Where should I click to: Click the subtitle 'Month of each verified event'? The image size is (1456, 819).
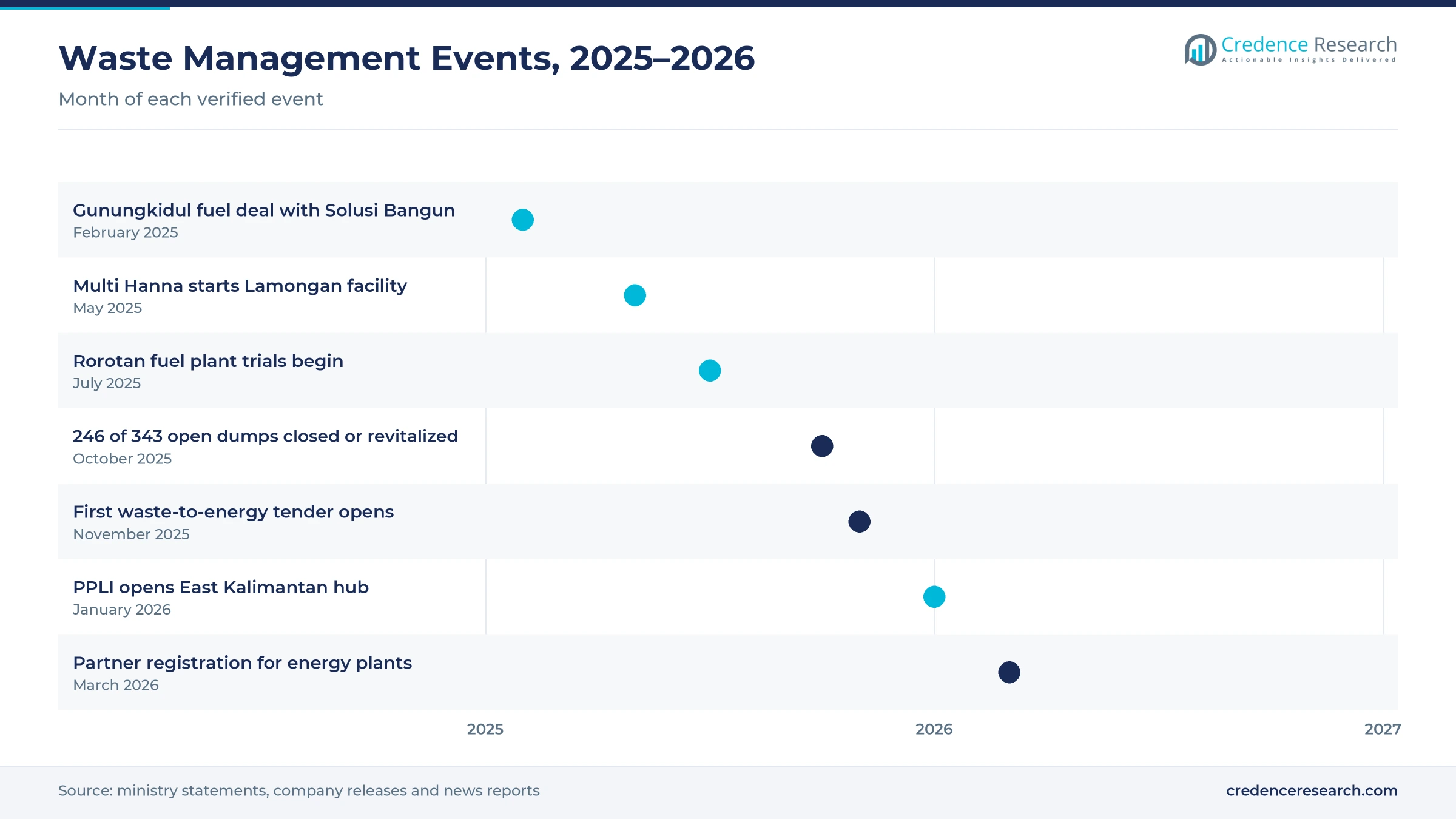point(190,99)
